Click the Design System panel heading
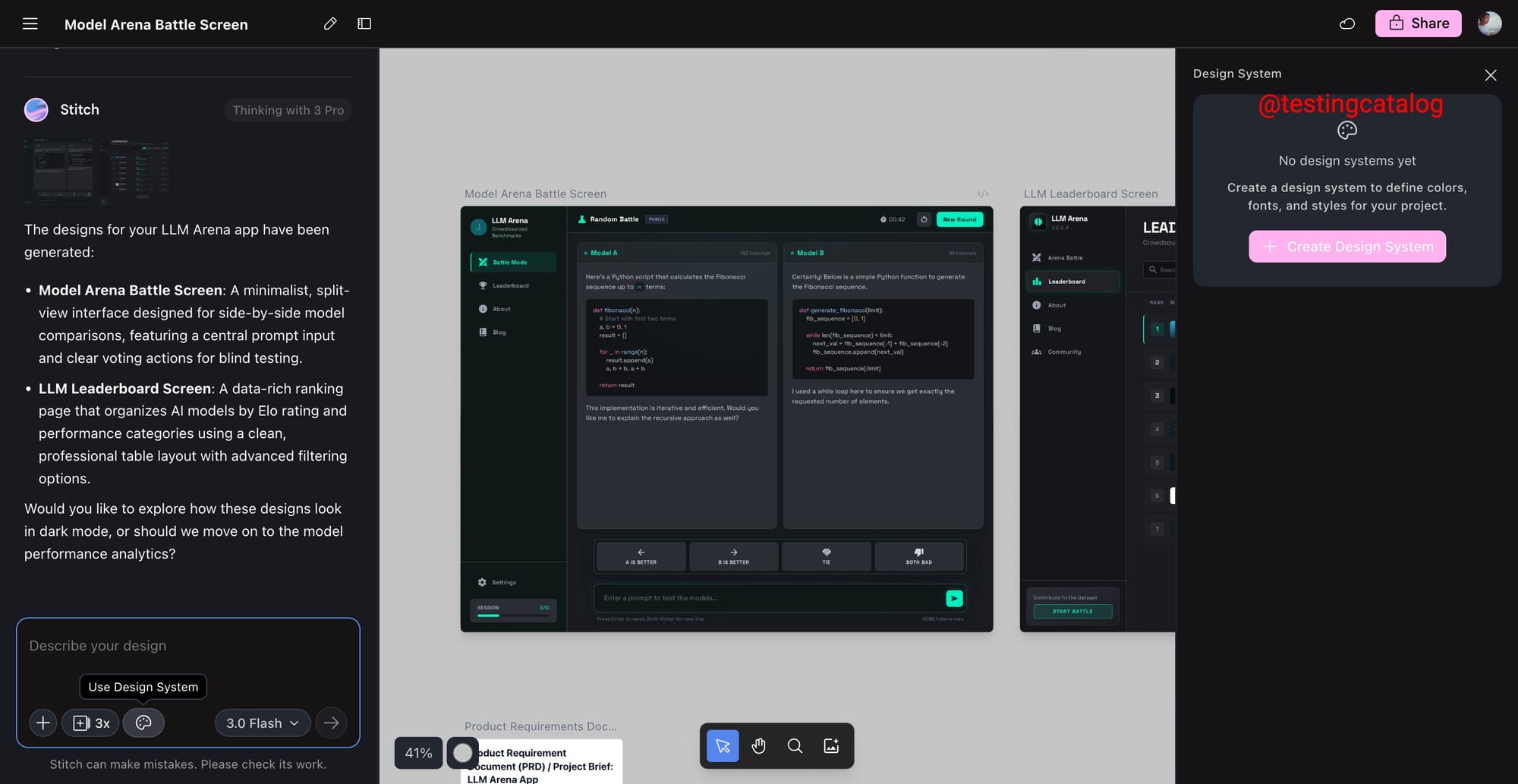 click(x=1237, y=74)
